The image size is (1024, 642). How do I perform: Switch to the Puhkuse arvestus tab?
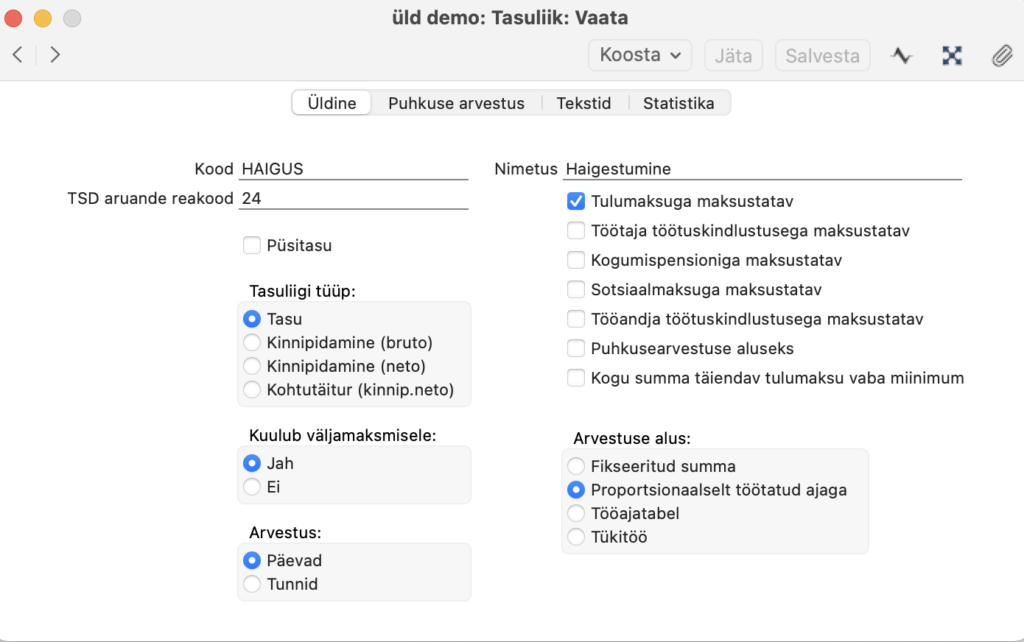456,103
